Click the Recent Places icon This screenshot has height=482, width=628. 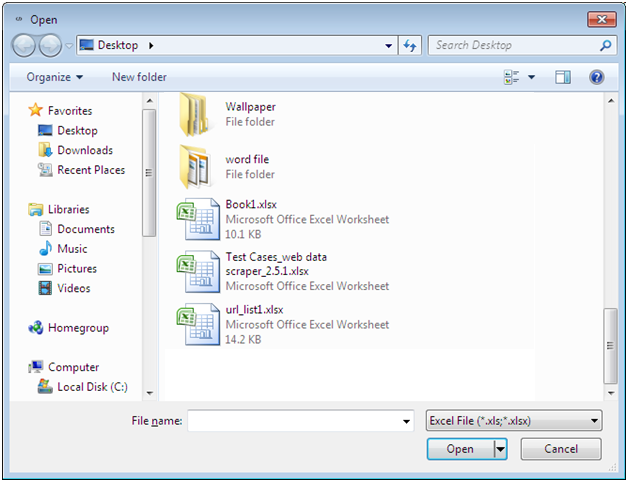[x=45, y=170]
